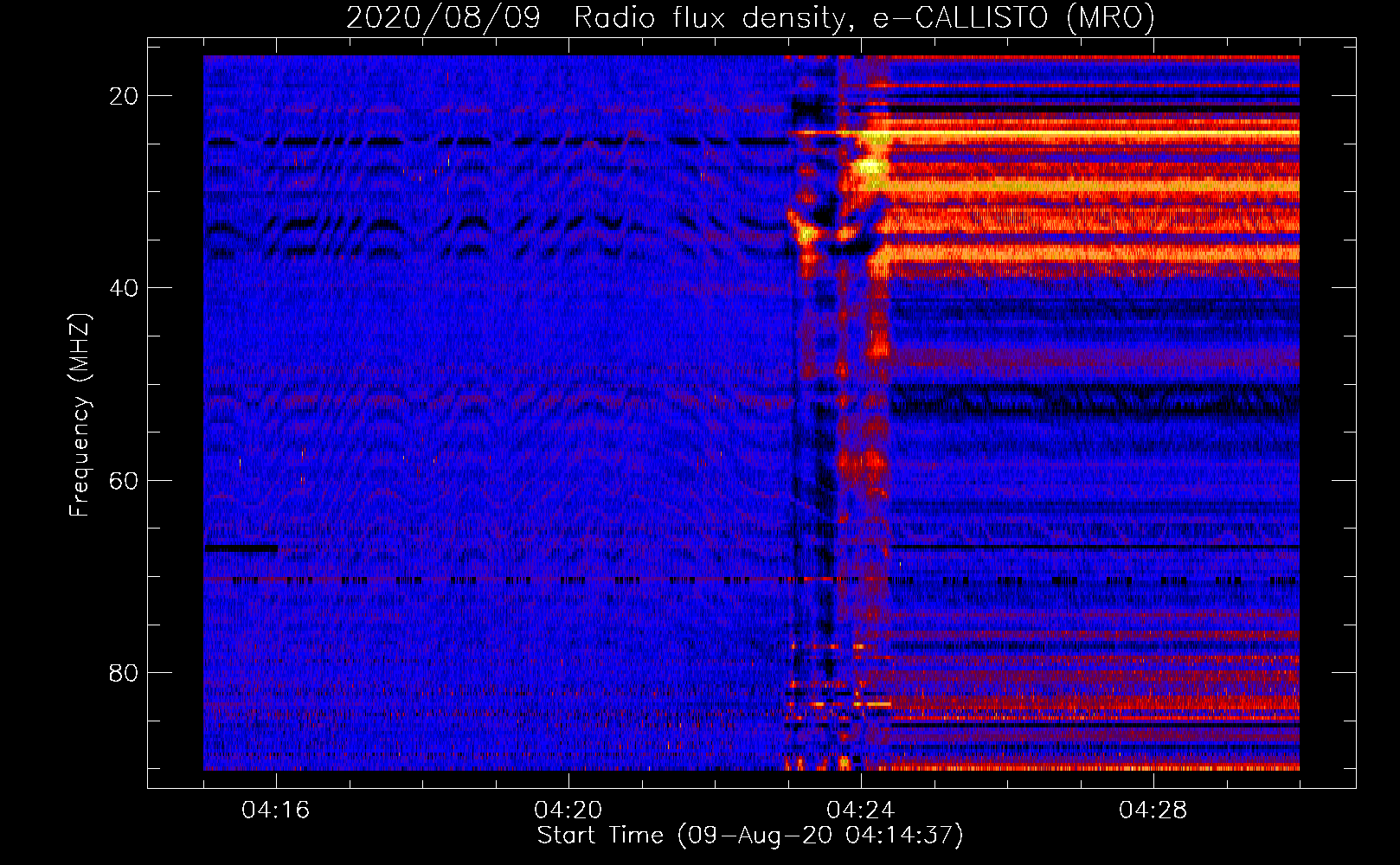Click the '80' frequency tick label
Image resolution: width=1400 pixels, height=865 pixels.
(124, 672)
